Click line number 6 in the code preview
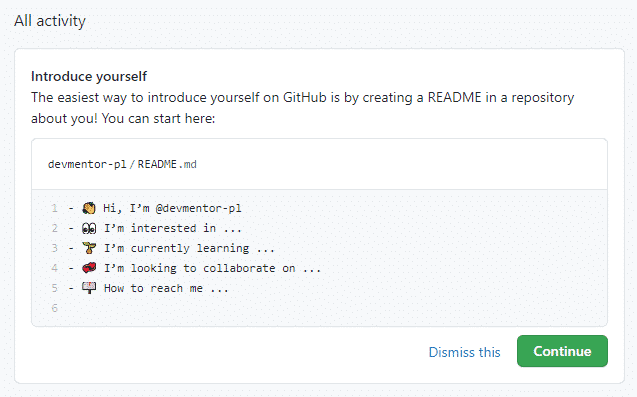The image size is (637, 397). point(54,308)
